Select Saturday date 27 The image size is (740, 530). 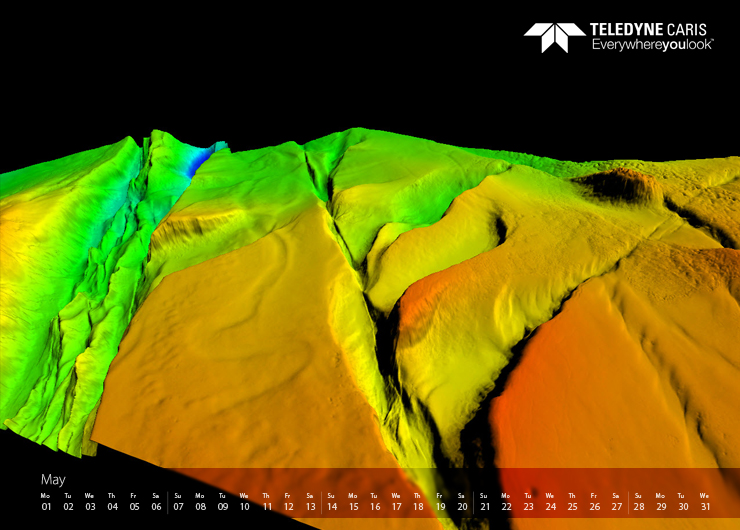tap(616, 507)
